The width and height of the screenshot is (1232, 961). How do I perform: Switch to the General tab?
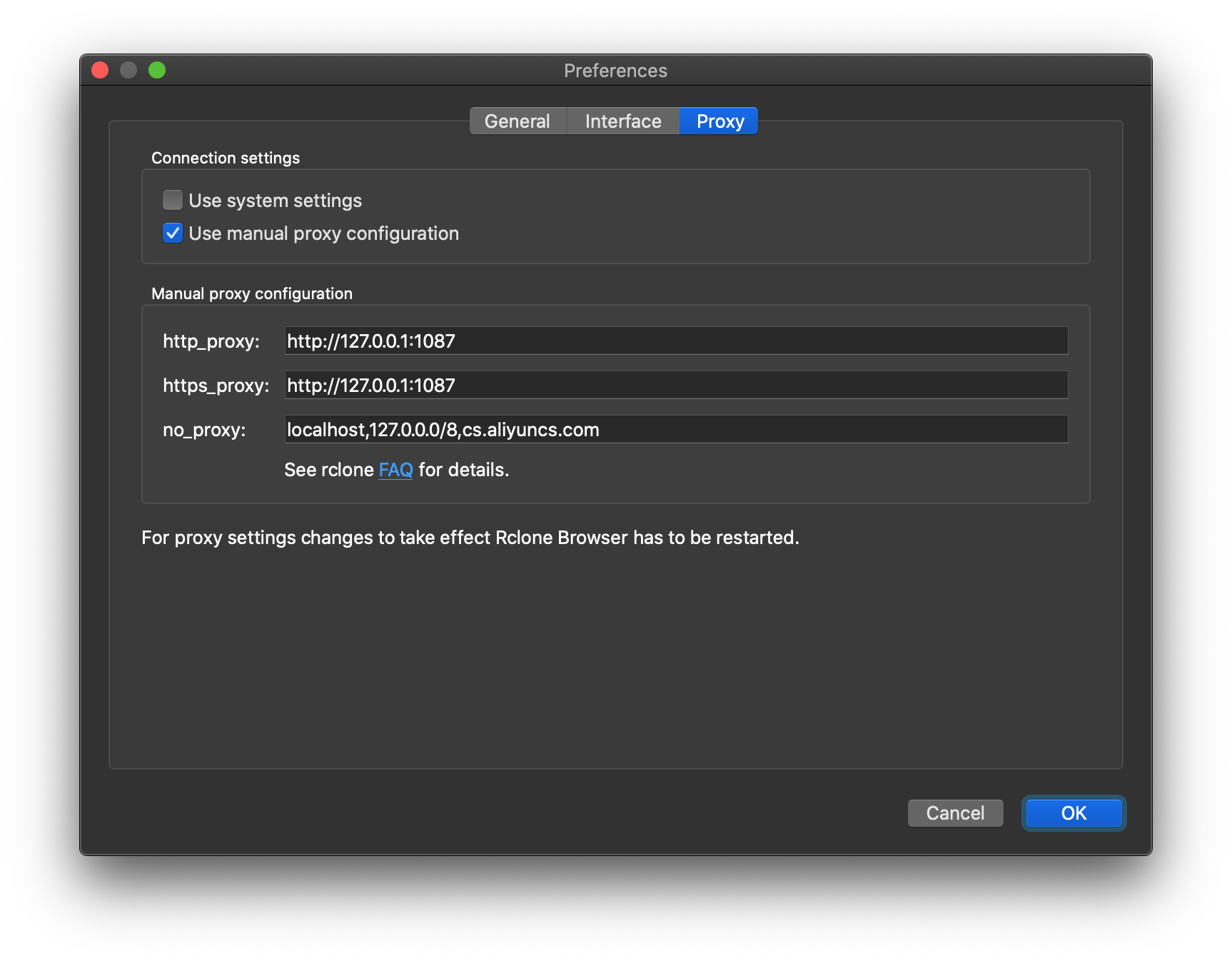pos(517,121)
